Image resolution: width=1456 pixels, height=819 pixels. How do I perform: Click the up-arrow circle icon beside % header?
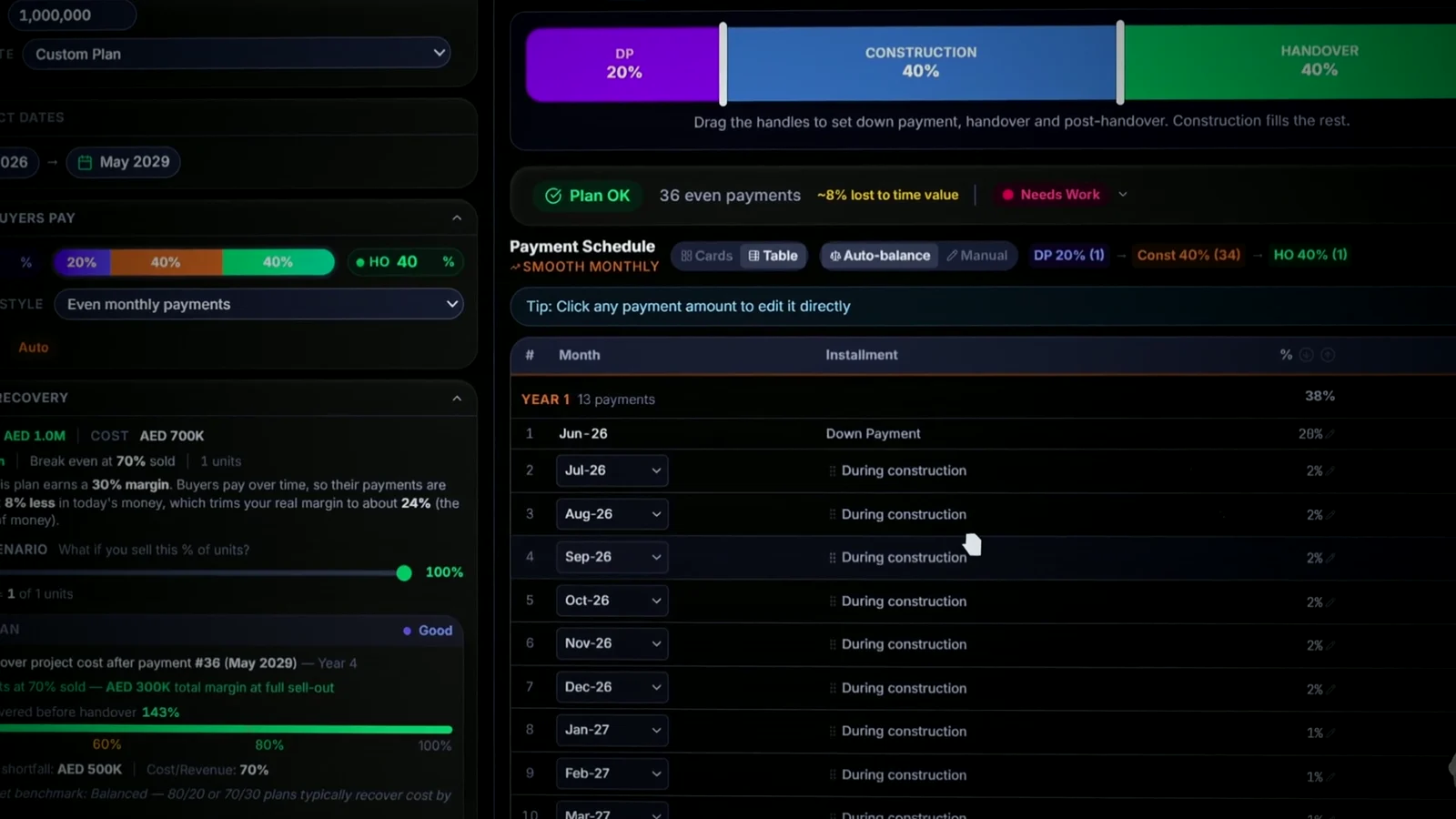tap(1328, 355)
